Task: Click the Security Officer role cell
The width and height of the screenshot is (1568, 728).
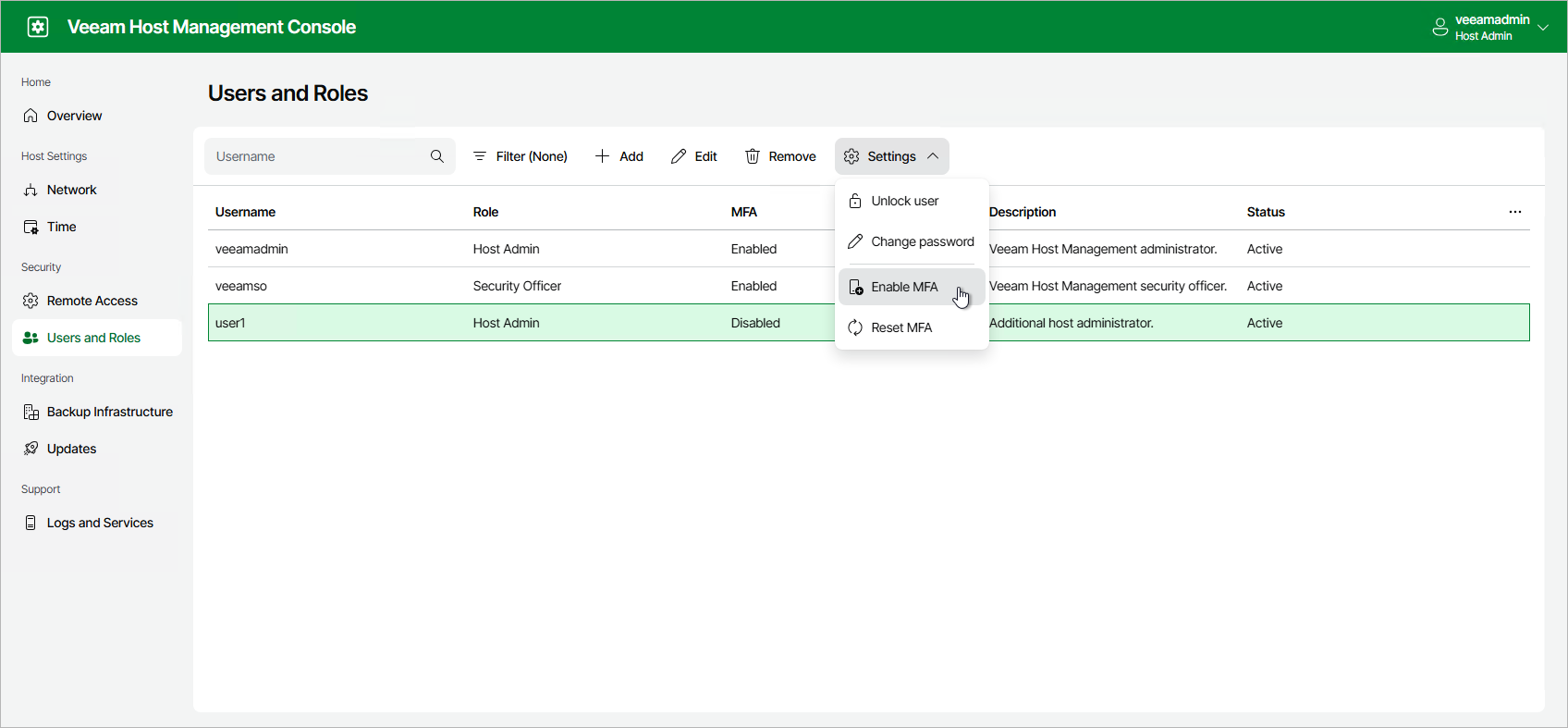Action: 517,286
